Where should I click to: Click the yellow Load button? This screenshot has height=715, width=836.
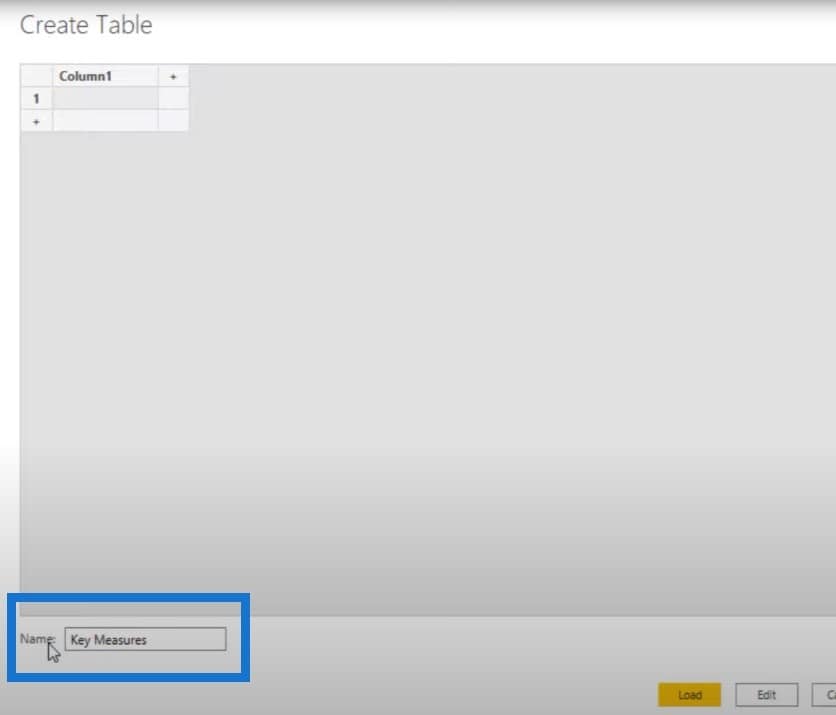click(689, 695)
